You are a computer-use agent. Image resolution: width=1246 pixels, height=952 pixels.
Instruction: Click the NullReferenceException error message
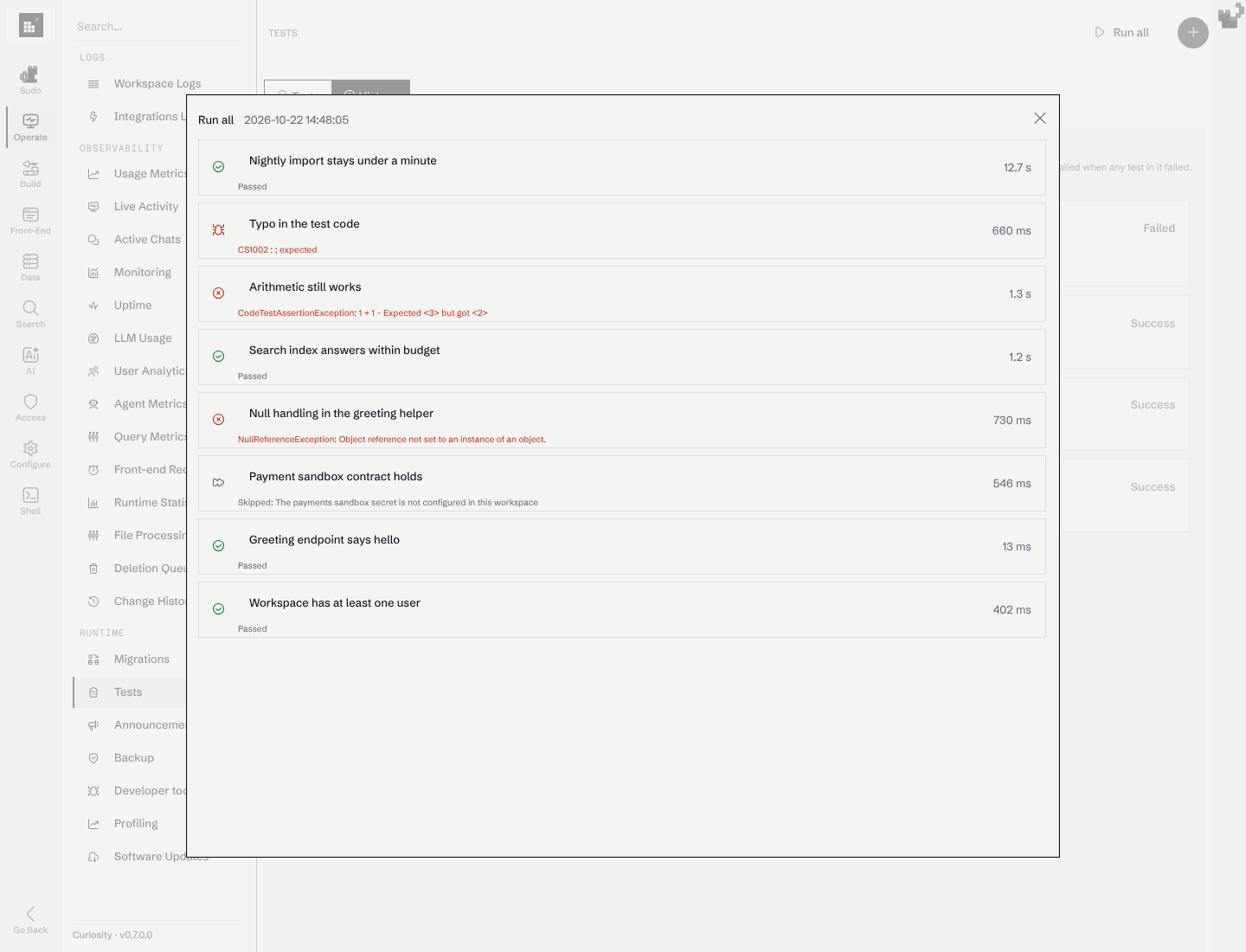pyautogui.click(x=392, y=440)
